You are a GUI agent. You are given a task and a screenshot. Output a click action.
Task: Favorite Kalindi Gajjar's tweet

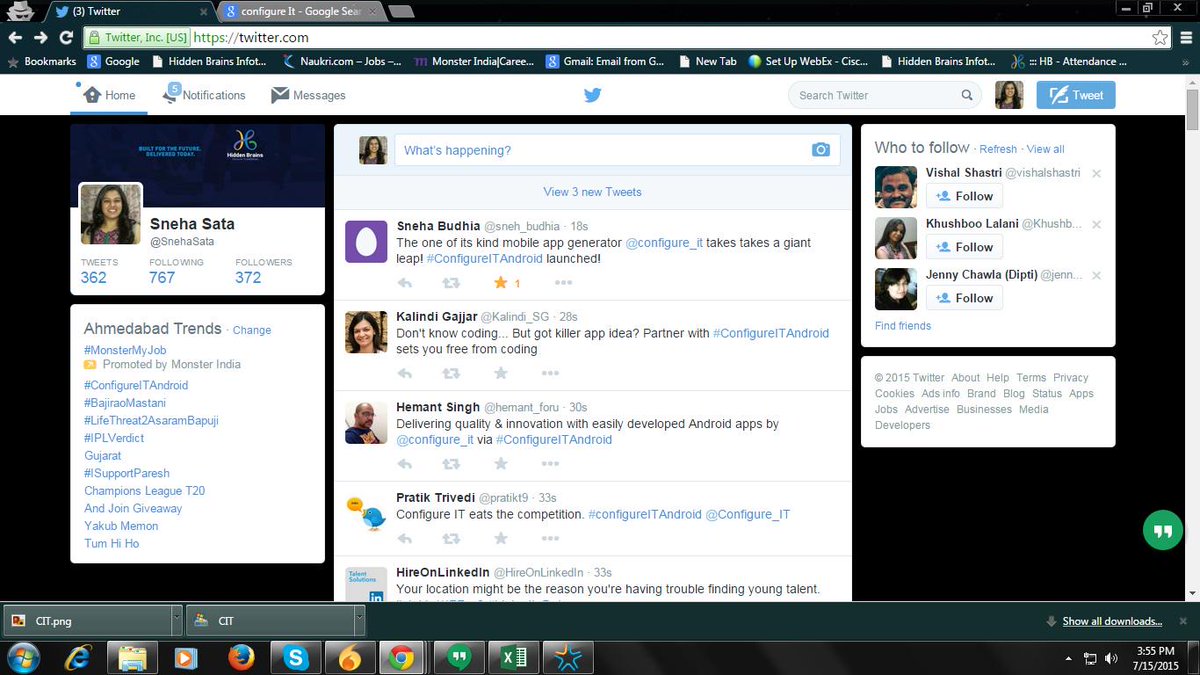coord(501,373)
